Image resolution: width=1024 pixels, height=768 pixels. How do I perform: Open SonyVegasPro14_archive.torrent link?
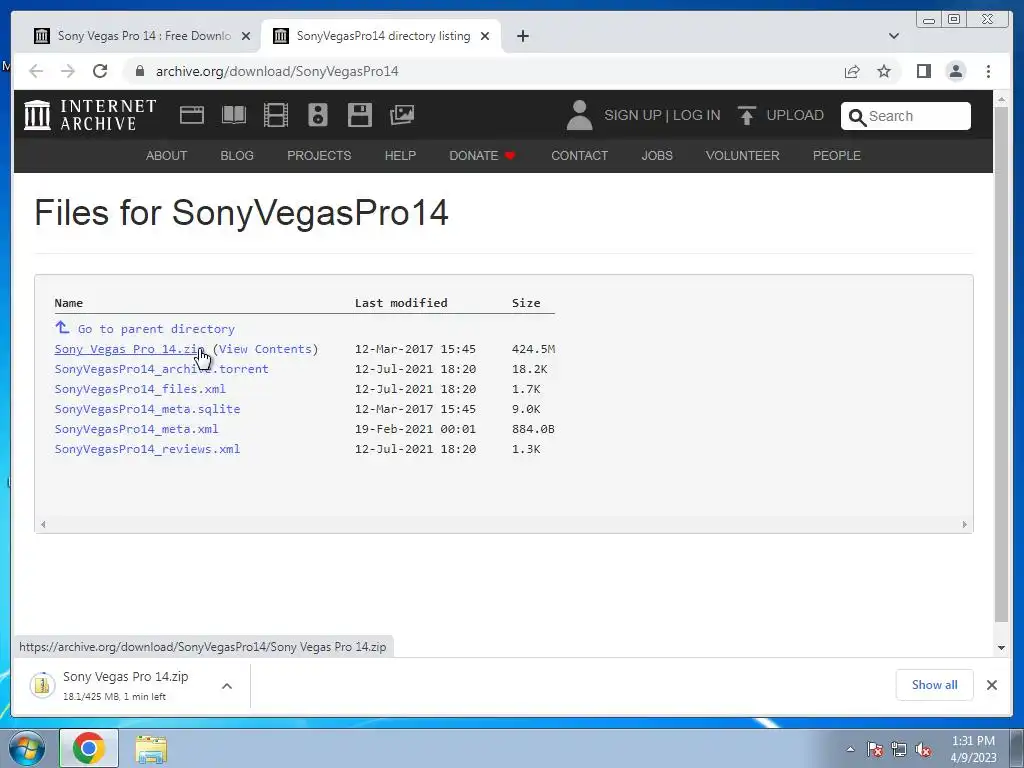161,369
